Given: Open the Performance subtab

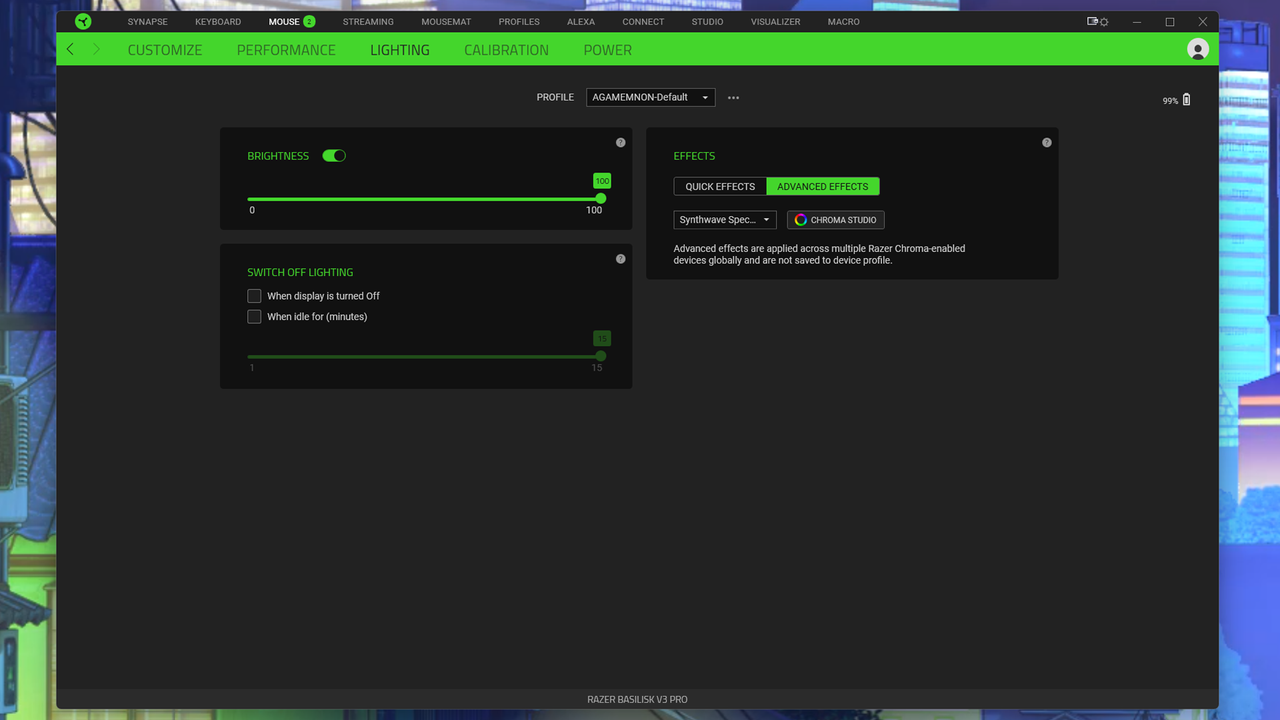Looking at the screenshot, I should click(286, 50).
